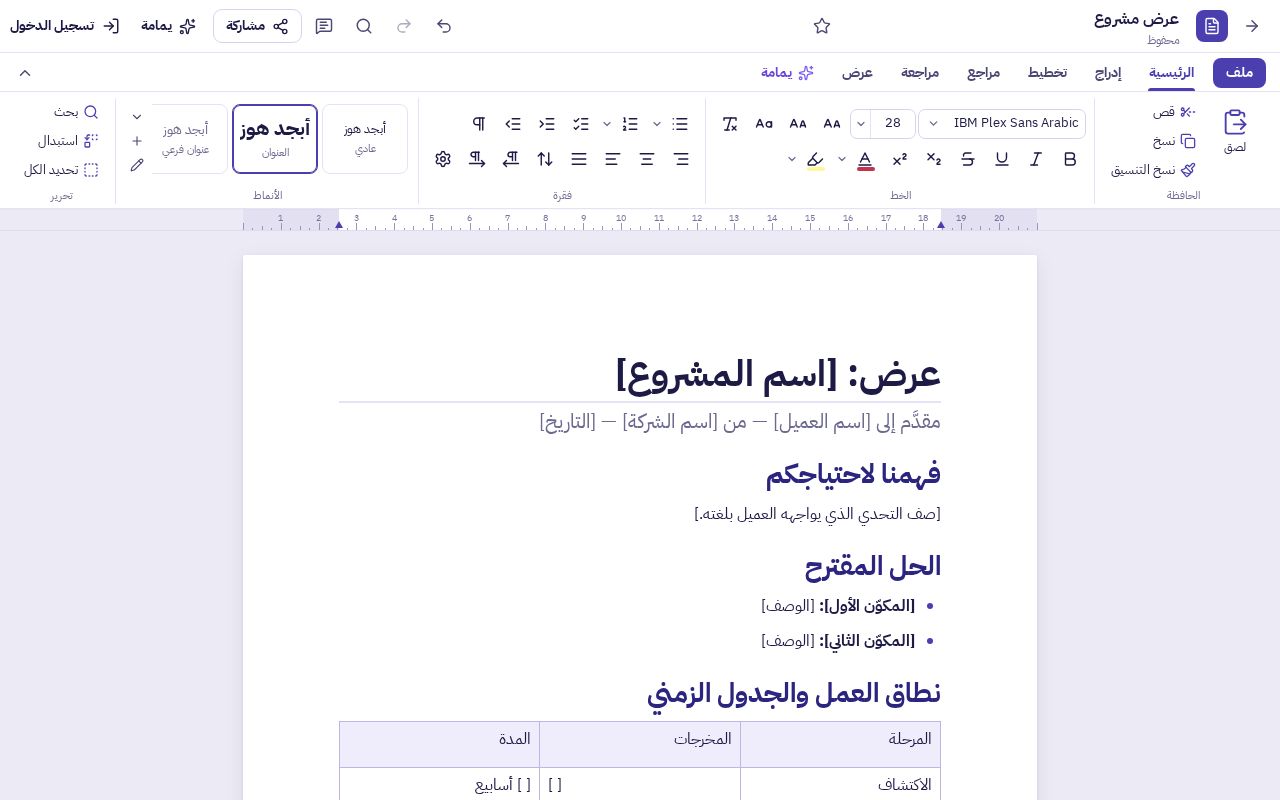Apply the red font color
The width and height of the screenshot is (1280, 800).
coord(866,159)
